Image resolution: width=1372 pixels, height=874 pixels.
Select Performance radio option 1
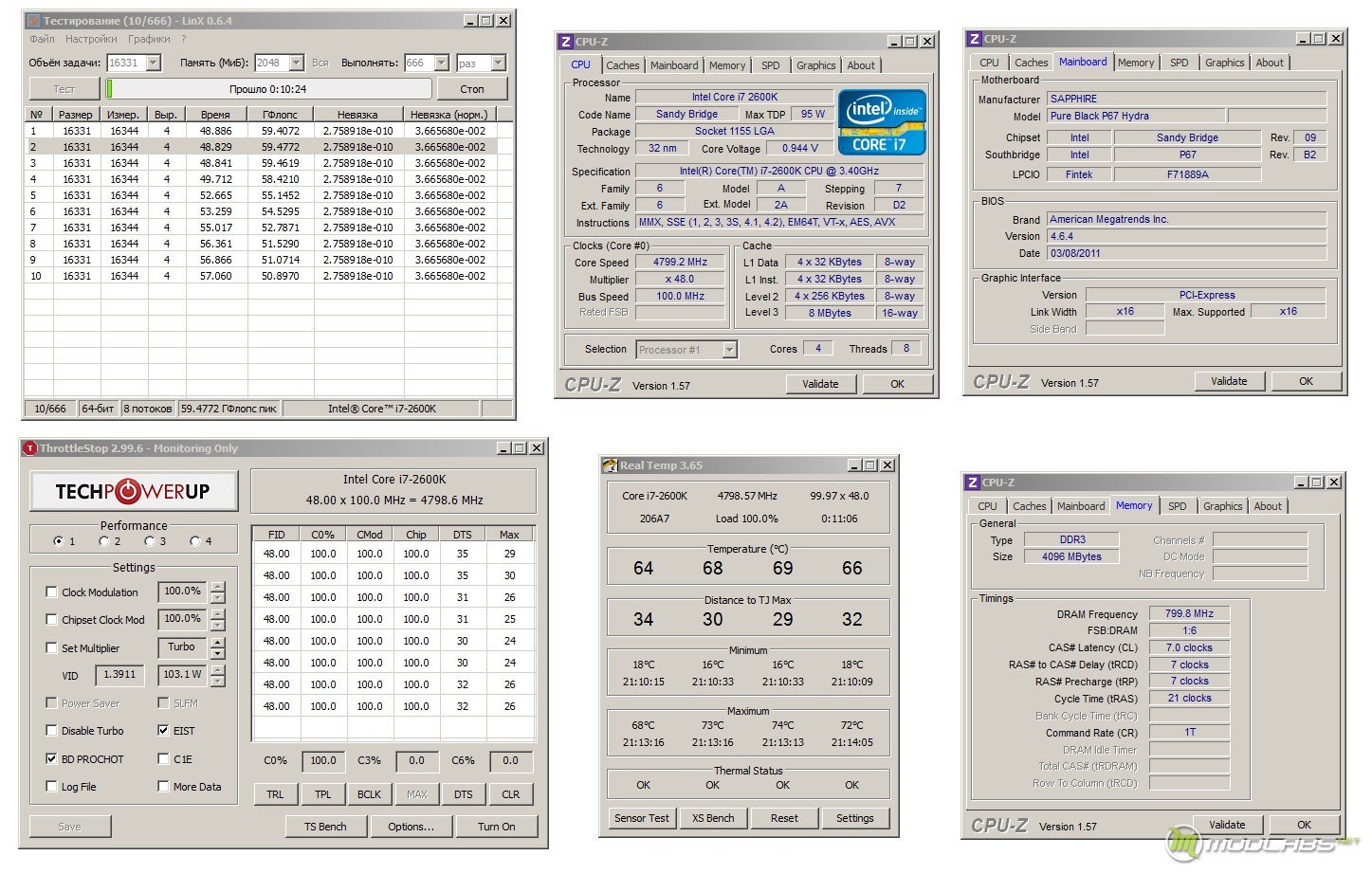point(59,541)
